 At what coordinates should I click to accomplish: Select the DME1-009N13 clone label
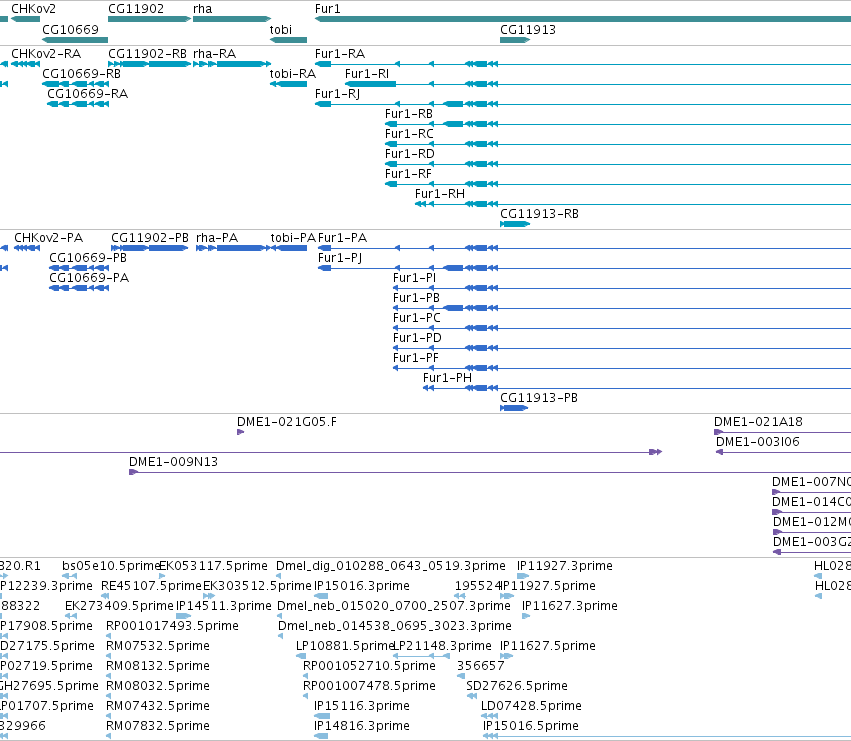173,462
